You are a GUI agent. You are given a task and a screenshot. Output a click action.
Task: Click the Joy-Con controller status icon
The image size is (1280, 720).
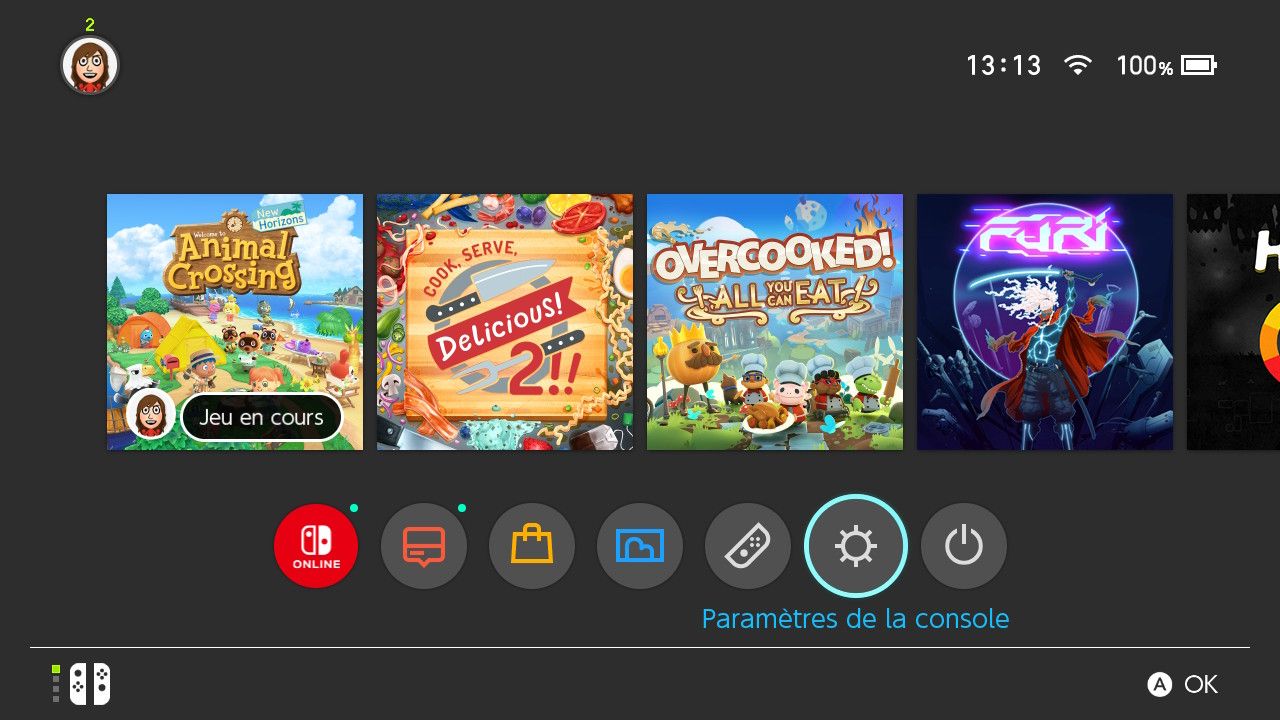click(81, 684)
